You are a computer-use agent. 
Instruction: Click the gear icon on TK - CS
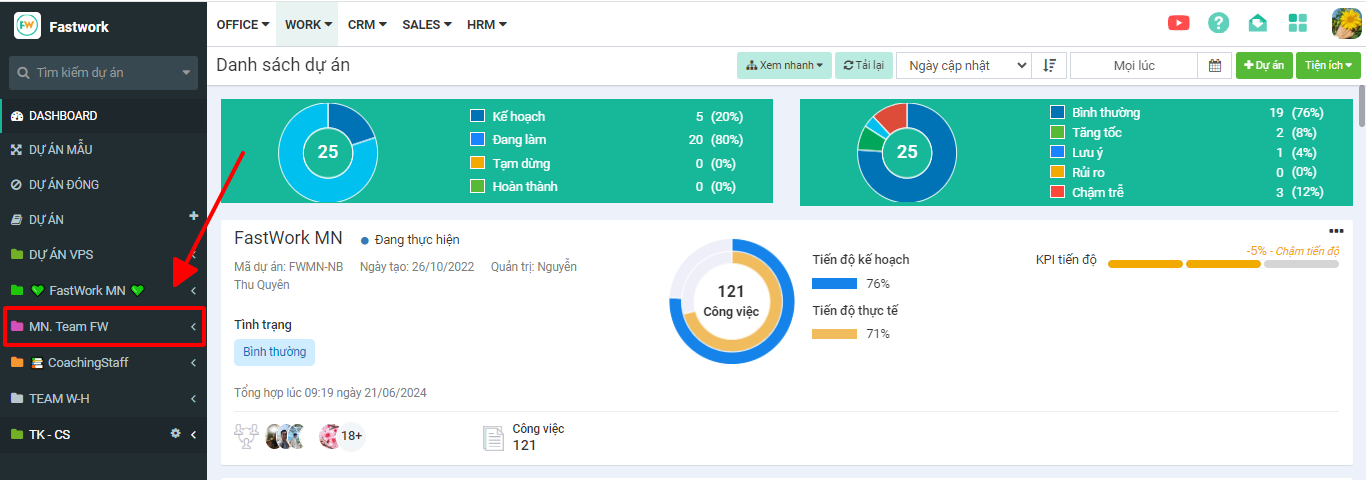click(x=176, y=434)
